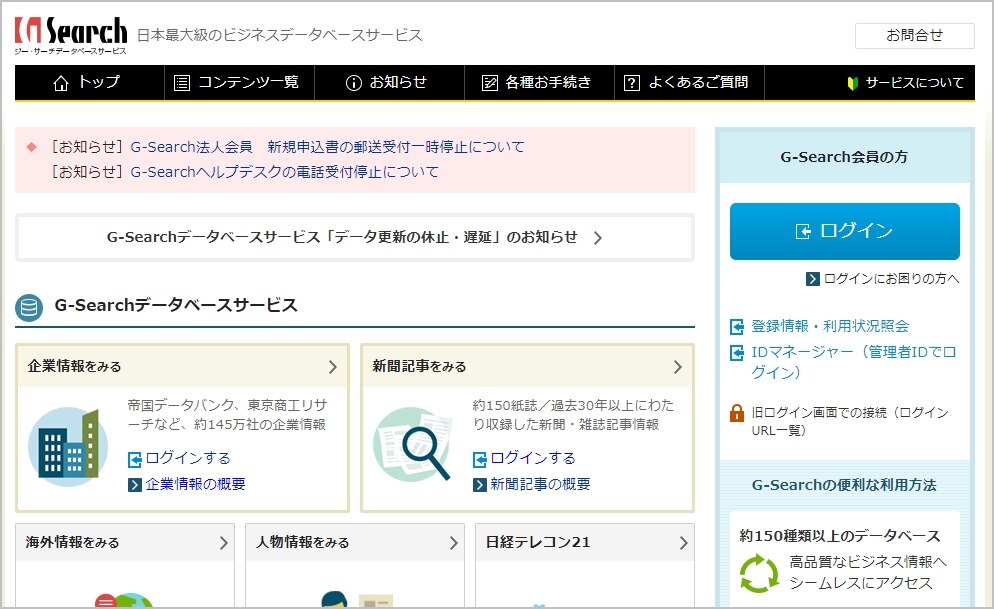Click the database icon beside G-Searchデータベースサービス heading

pos(29,307)
